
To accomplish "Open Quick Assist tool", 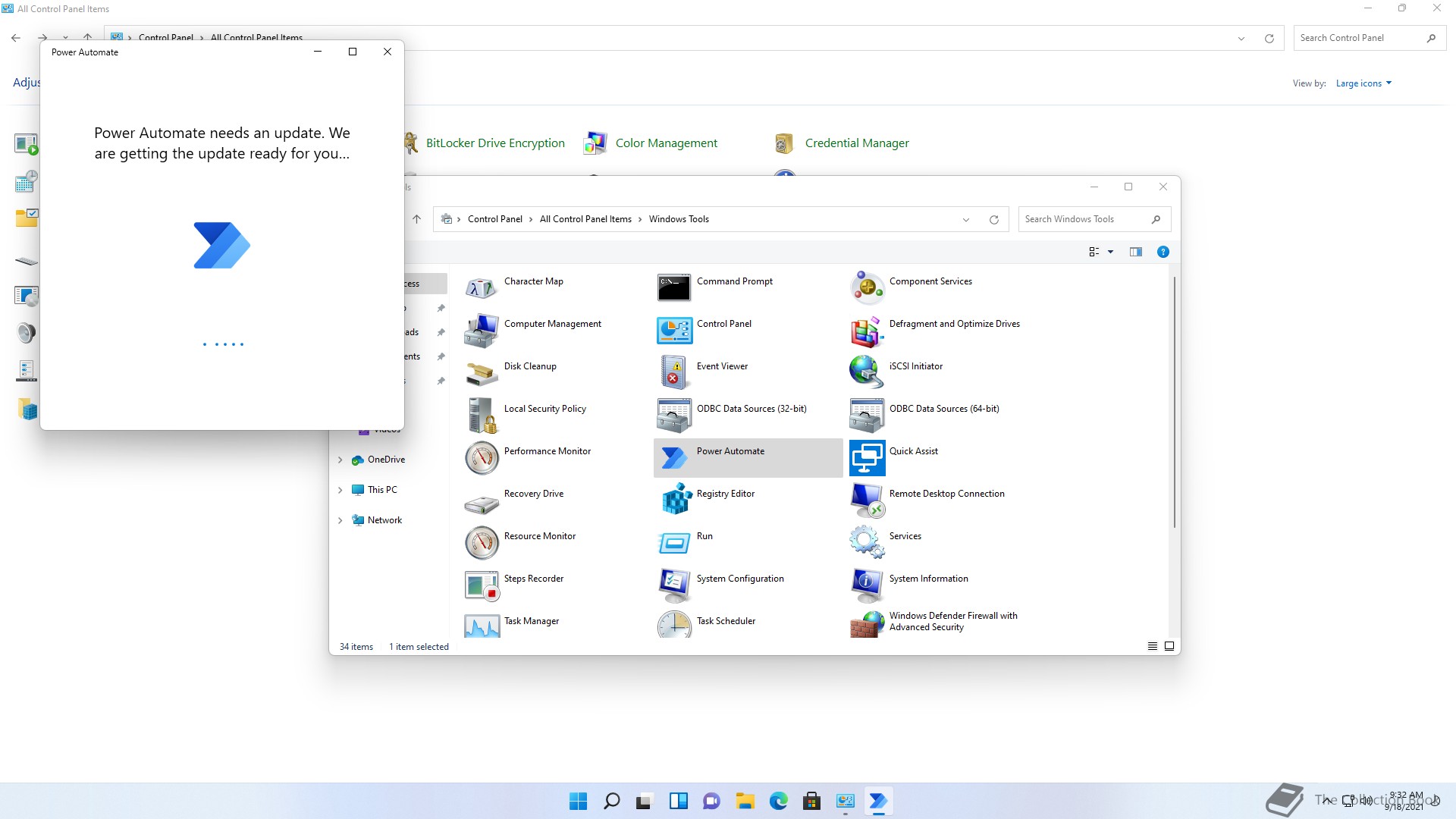I will pos(867,457).
